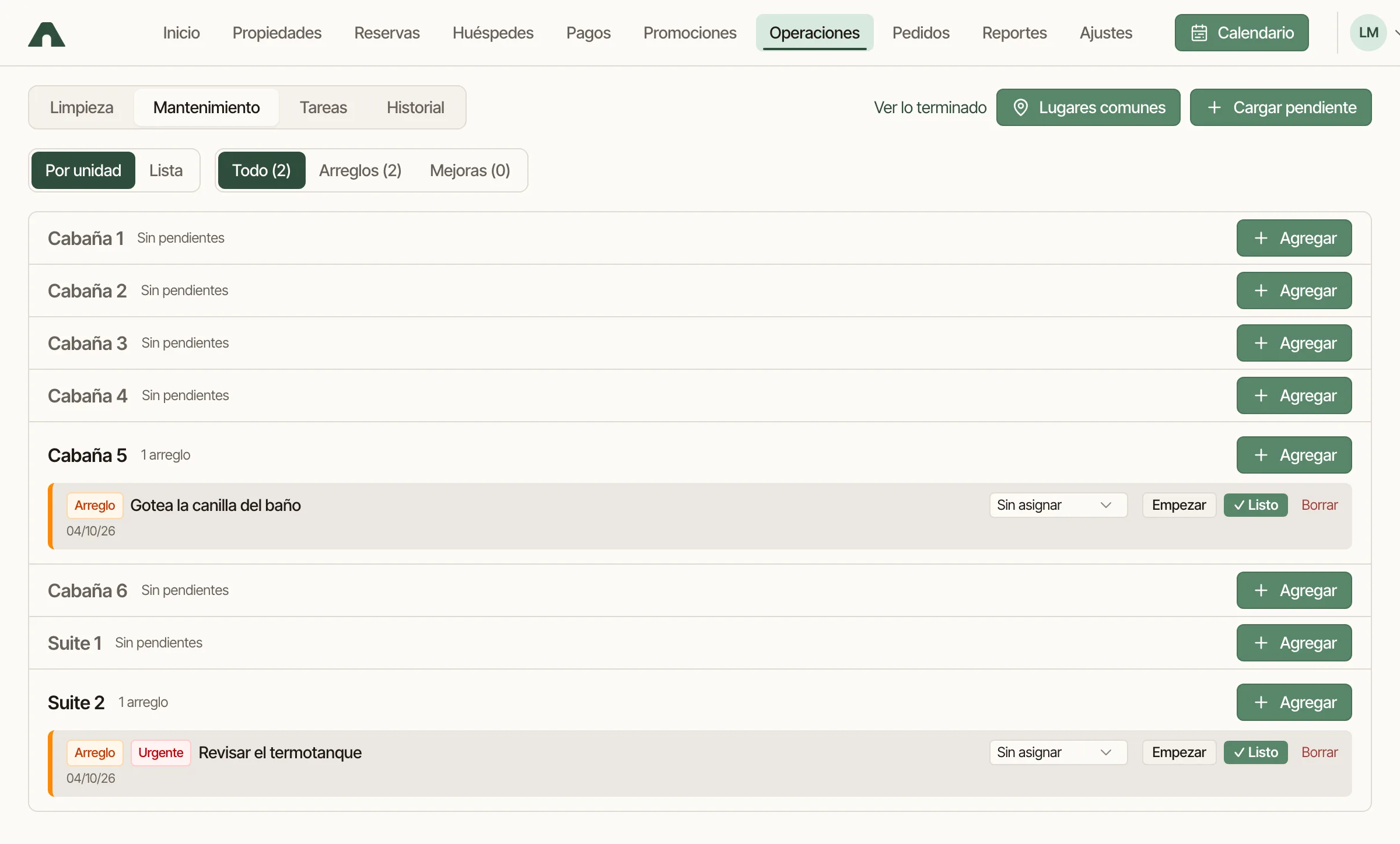Screen dimensions: 1400x844
Task: Click the Cabaña 5 heading
Action: pyautogui.click(x=87, y=455)
